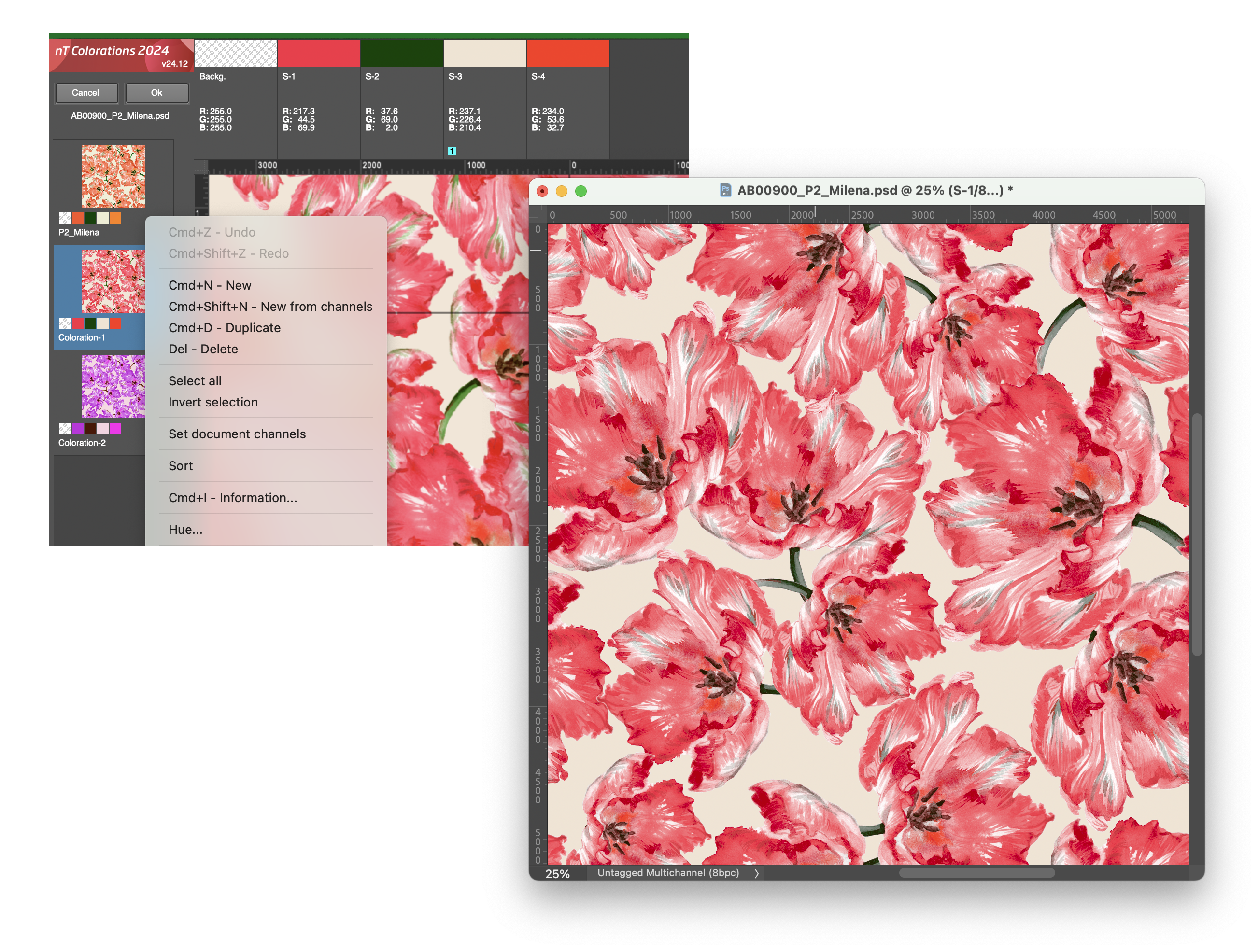The image size is (1259, 952).
Task: Select the purple Coloration-2 thumbnail
Action: (113, 386)
